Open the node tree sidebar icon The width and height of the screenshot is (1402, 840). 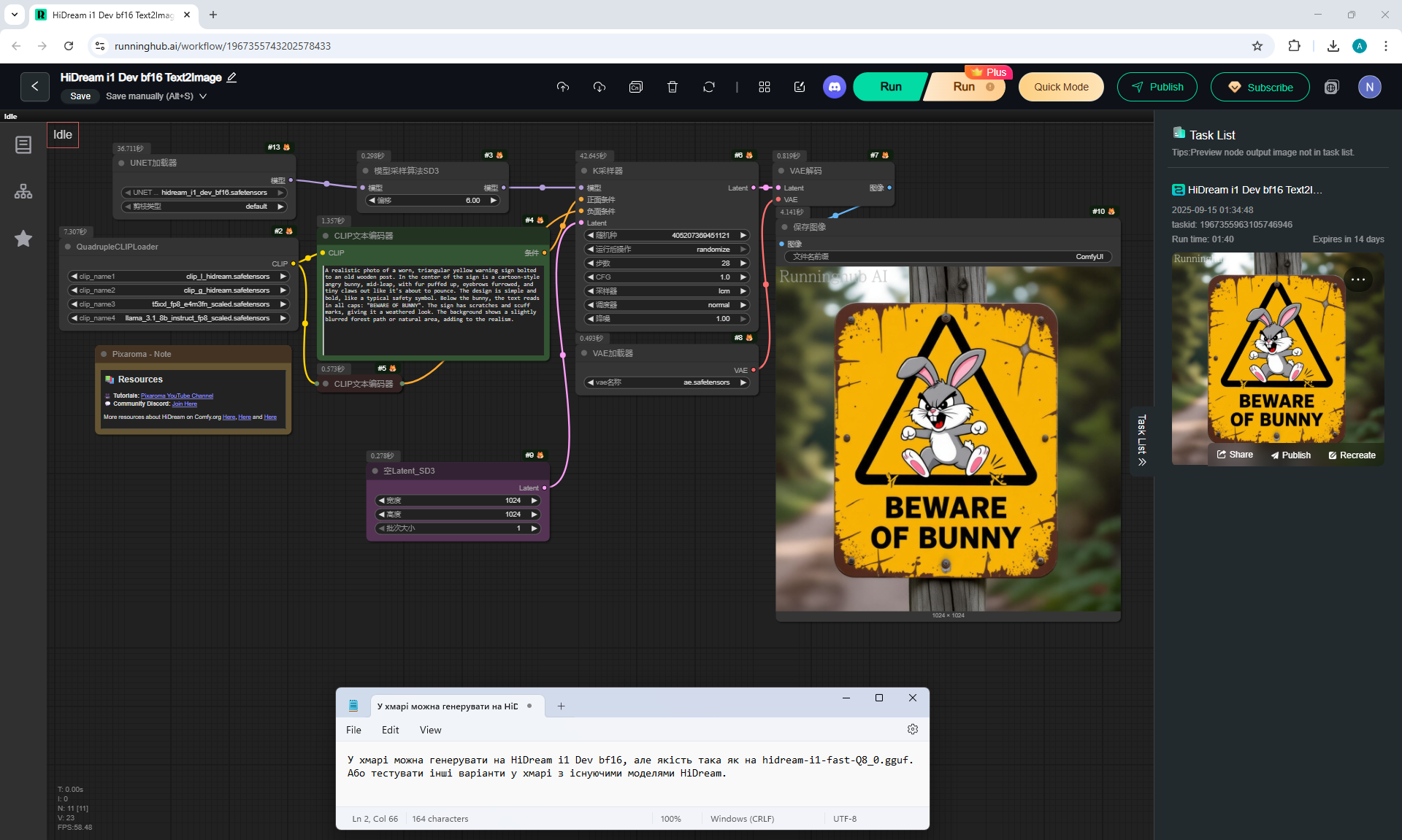[x=23, y=192]
